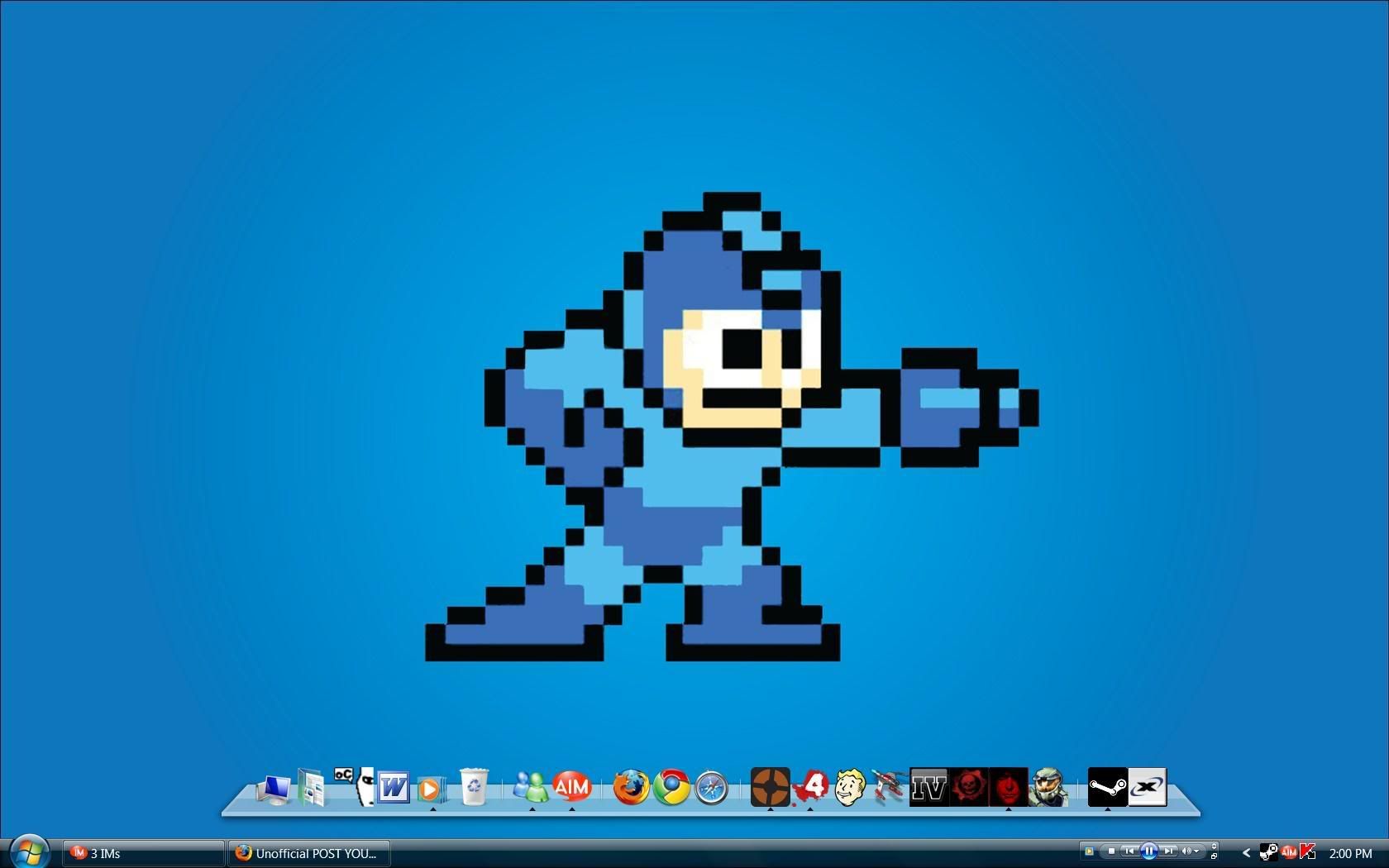1389x868 pixels.
Task: Open the 3 IMs taskbar button
Action: pyautogui.click(x=143, y=853)
